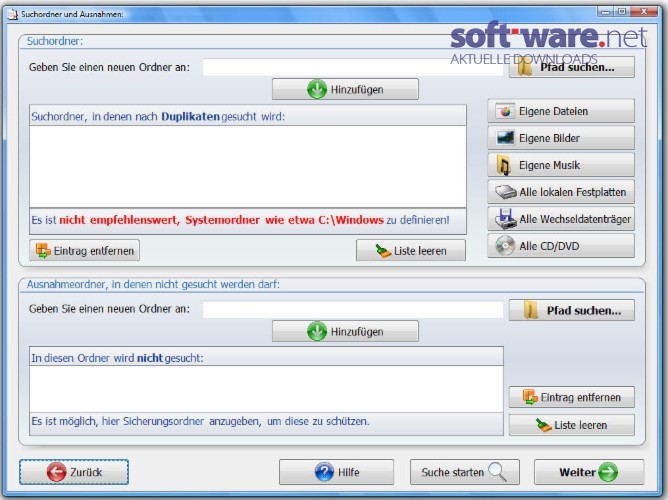Viewport: 668px width, 500px height.
Task: Click the window title bar icon
Action: pyautogui.click(x=13, y=14)
